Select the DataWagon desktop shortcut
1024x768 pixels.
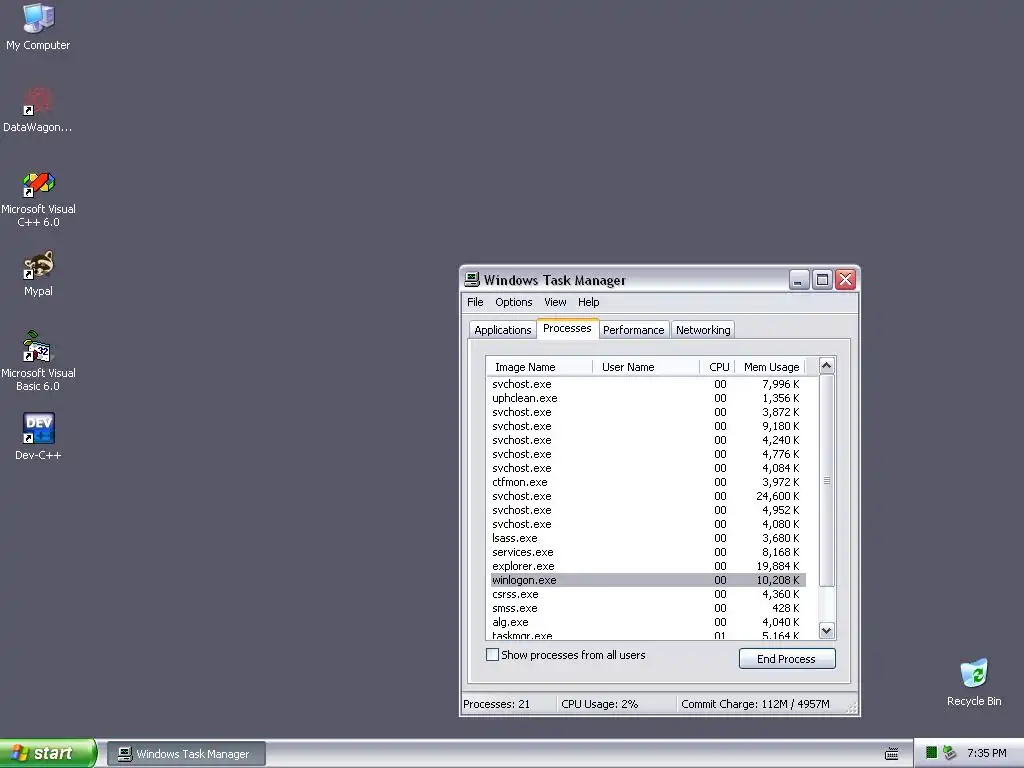[x=38, y=110]
